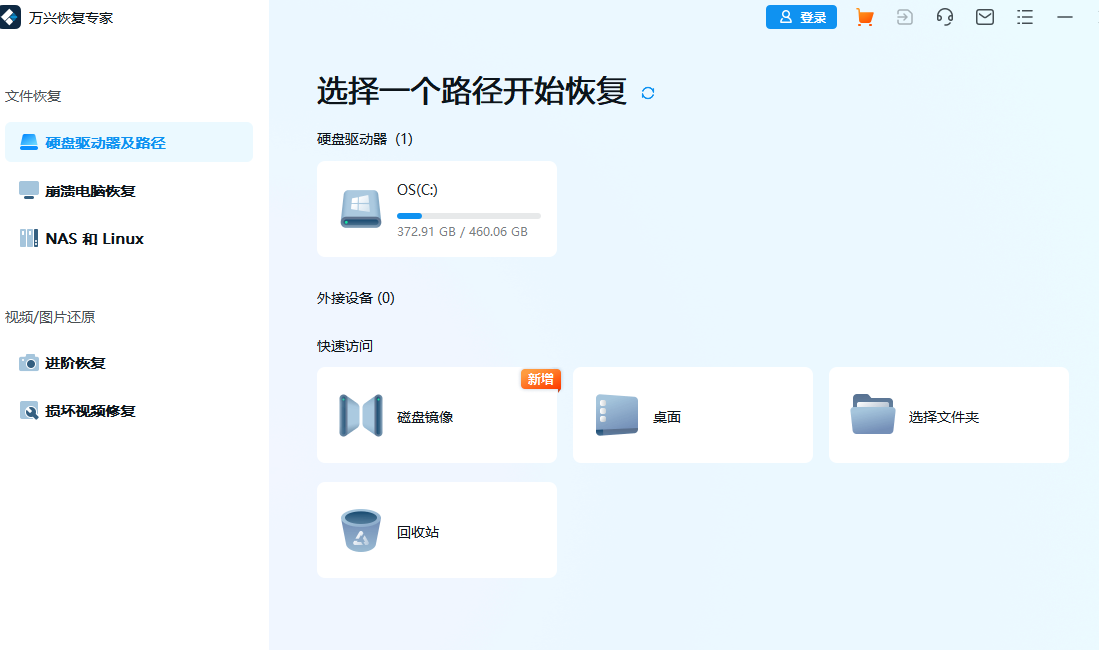1099x650 pixels.
Task: Click the sign-in transfer arrow icon
Action: pos(904,17)
